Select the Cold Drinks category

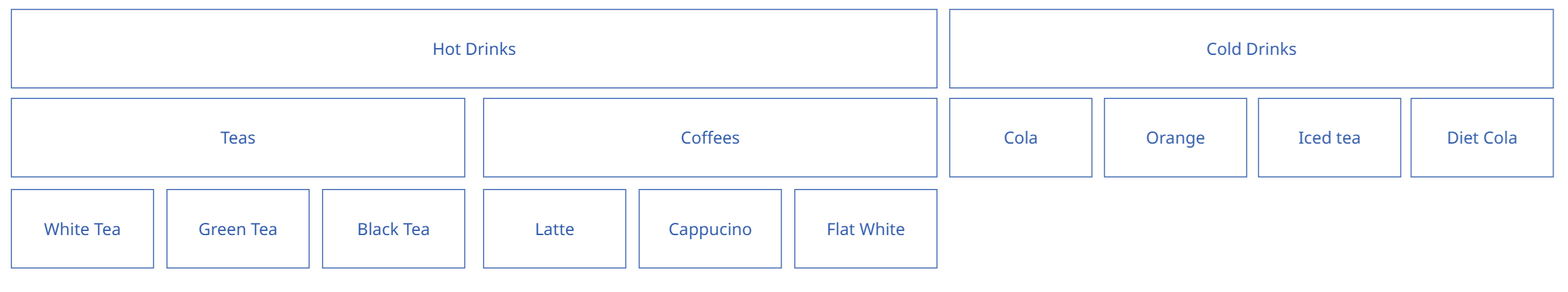point(1251,49)
